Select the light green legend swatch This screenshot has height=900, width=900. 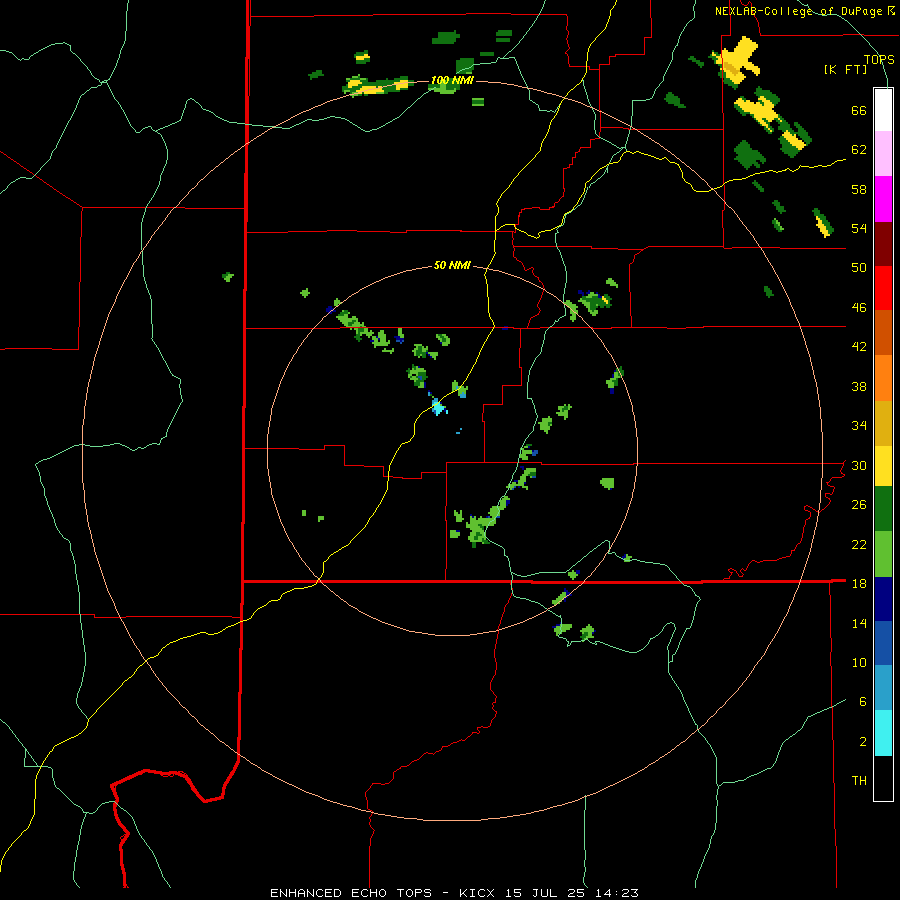click(x=883, y=554)
